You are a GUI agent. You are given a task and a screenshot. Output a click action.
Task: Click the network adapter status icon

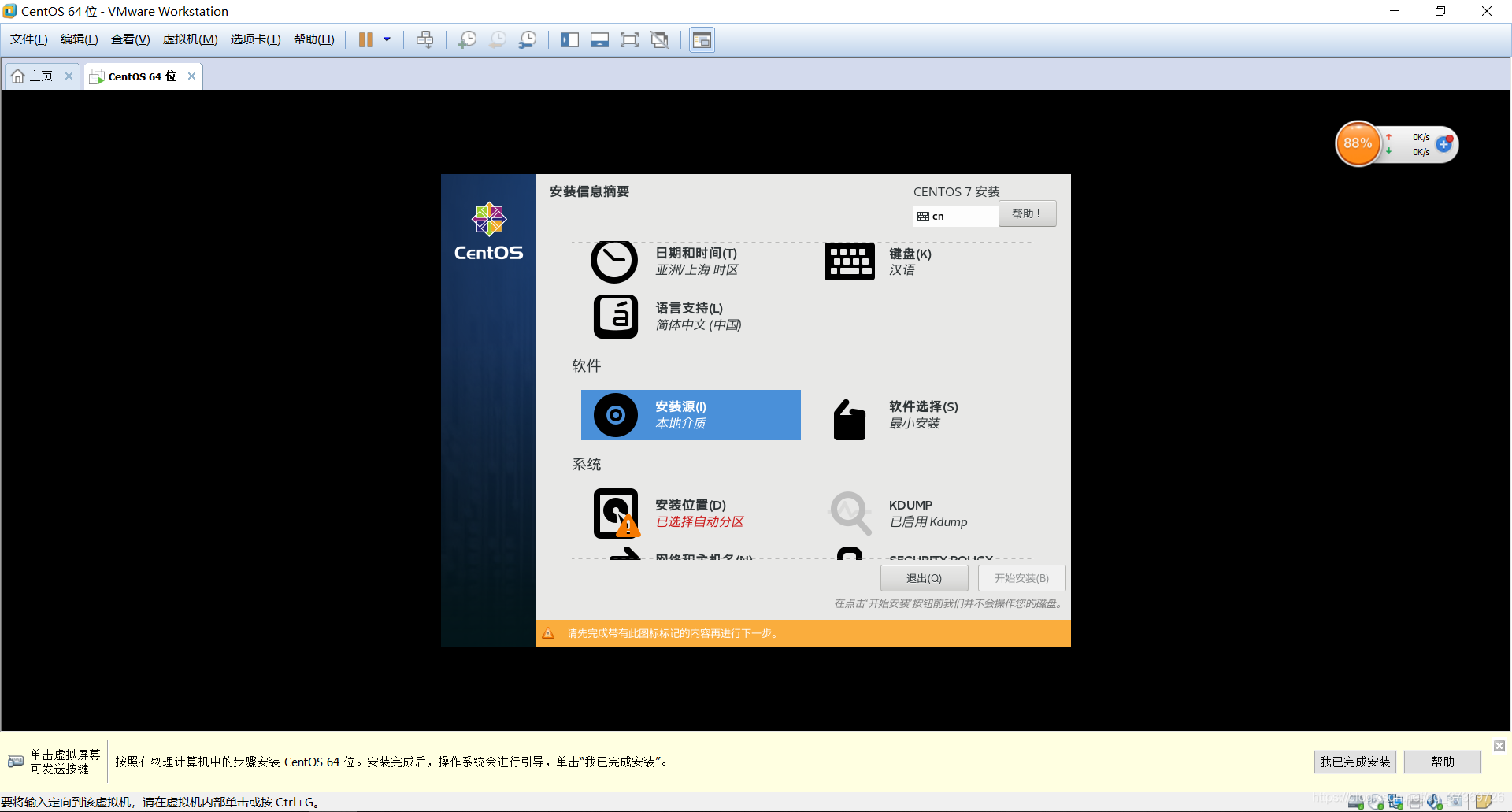pos(1395,802)
